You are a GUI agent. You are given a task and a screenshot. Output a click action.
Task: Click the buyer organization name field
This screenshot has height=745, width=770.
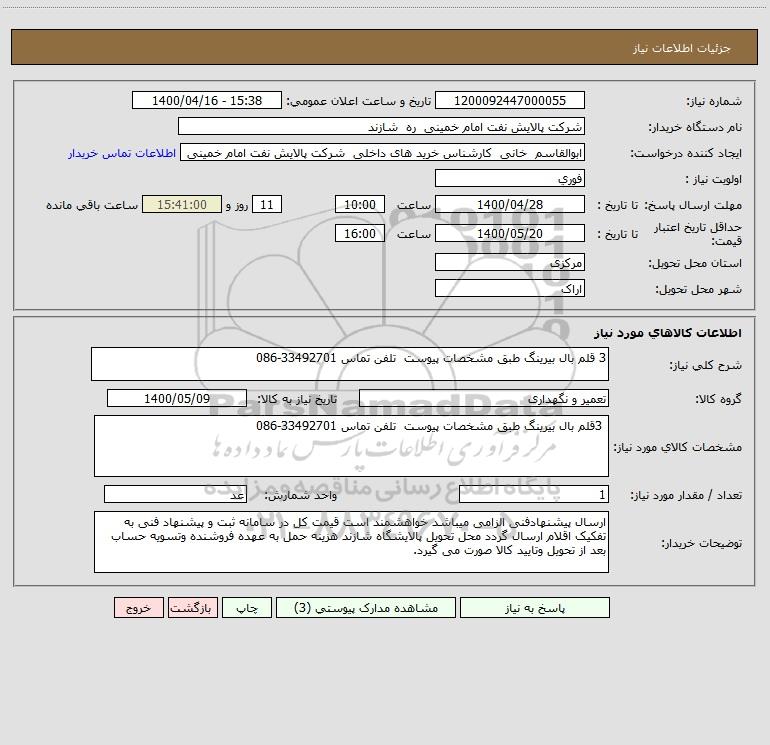point(381,126)
